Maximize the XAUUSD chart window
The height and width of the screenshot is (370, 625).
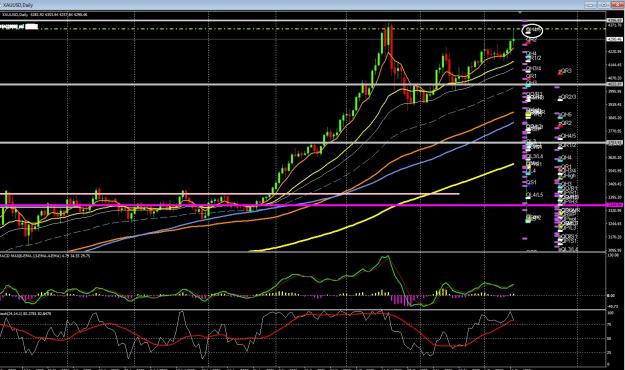tap(603, 5)
